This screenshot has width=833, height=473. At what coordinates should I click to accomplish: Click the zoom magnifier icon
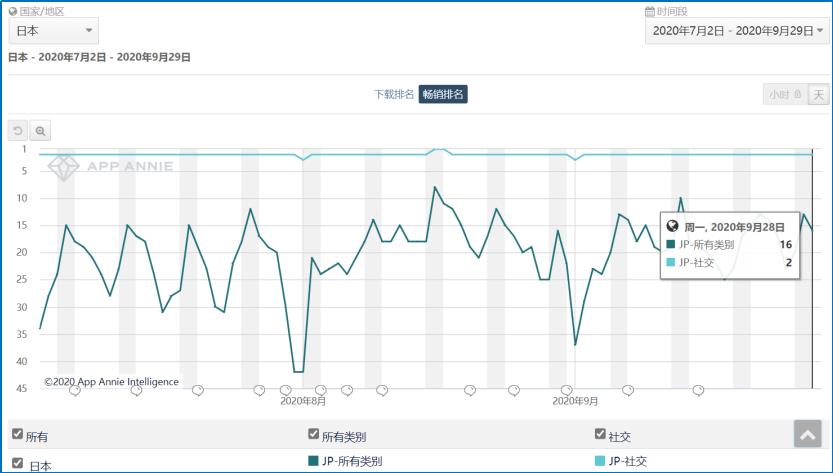pyautogui.click(x=40, y=131)
